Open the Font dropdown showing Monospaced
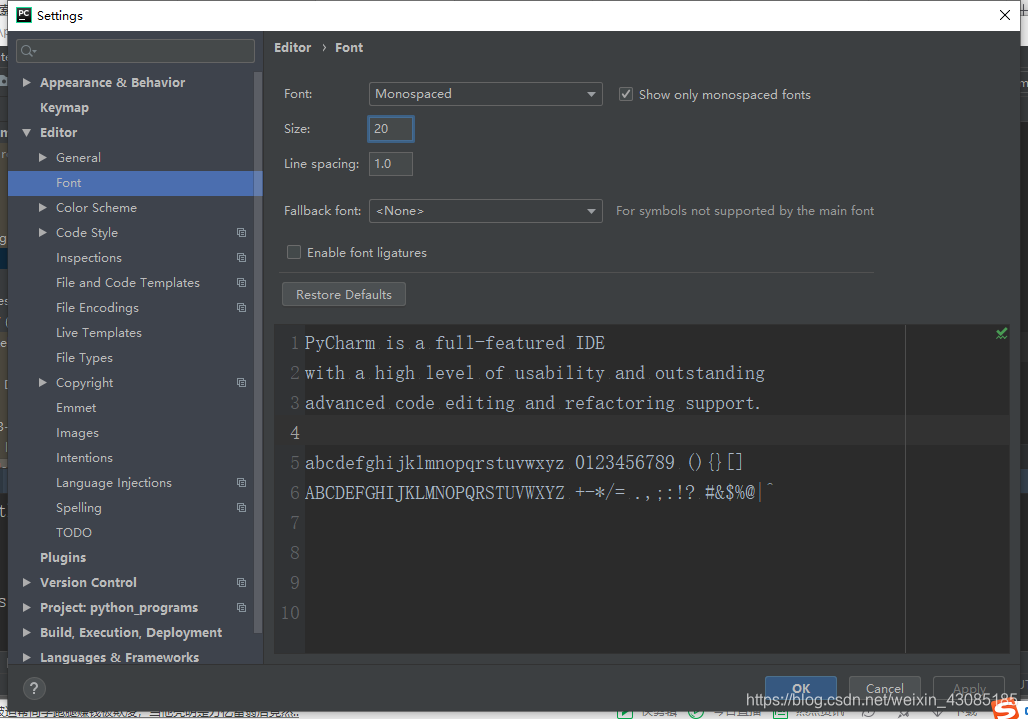 pos(485,94)
